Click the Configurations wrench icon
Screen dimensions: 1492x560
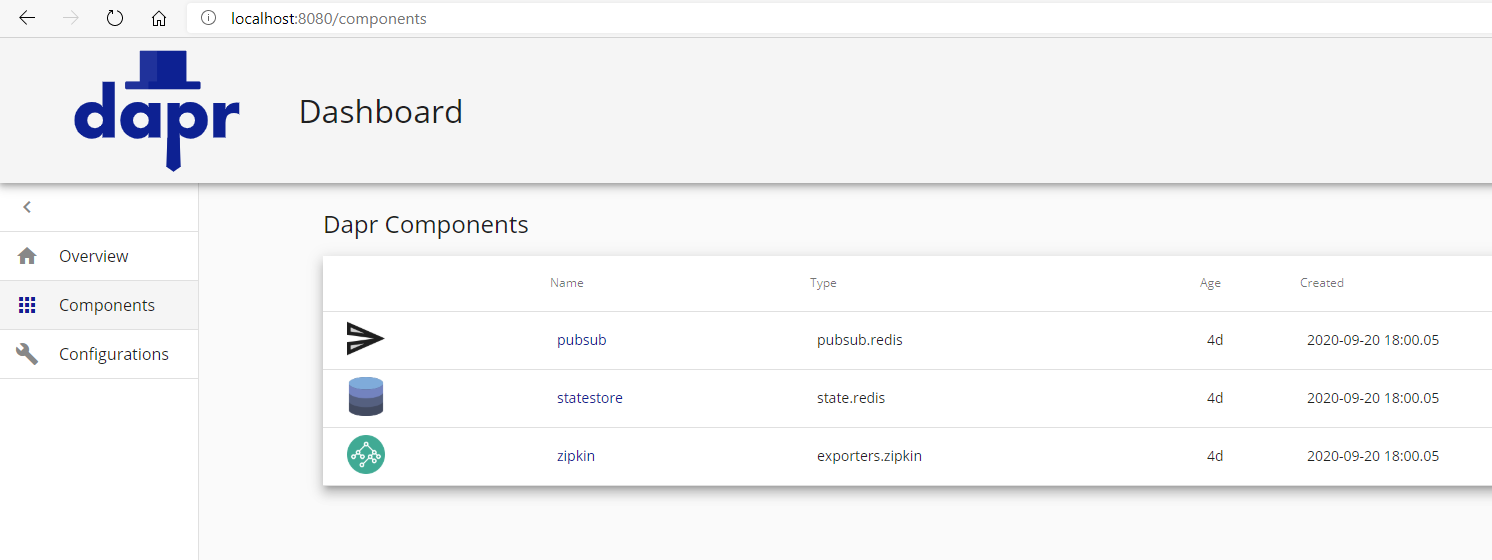(x=27, y=354)
